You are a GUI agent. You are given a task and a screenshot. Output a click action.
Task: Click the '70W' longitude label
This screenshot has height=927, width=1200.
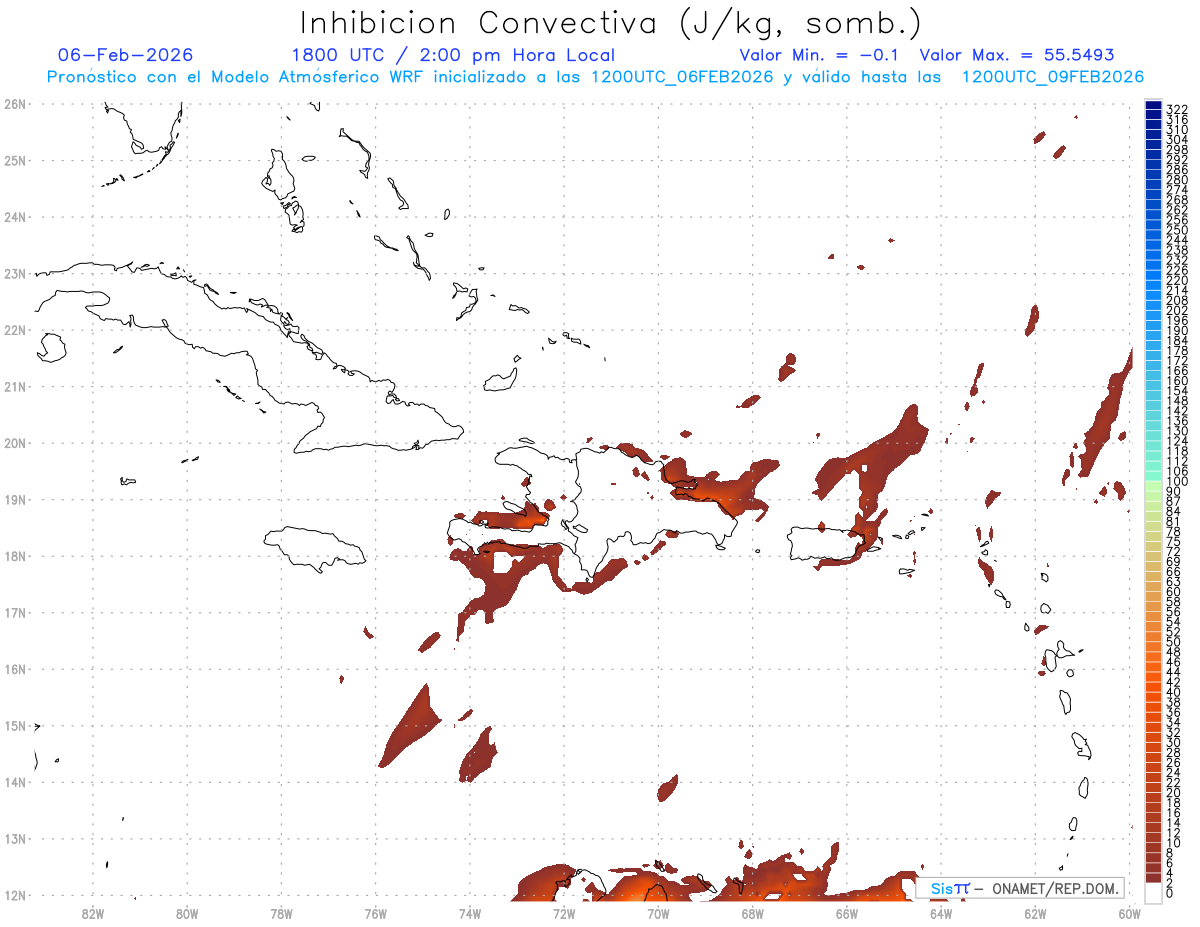[658, 913]
